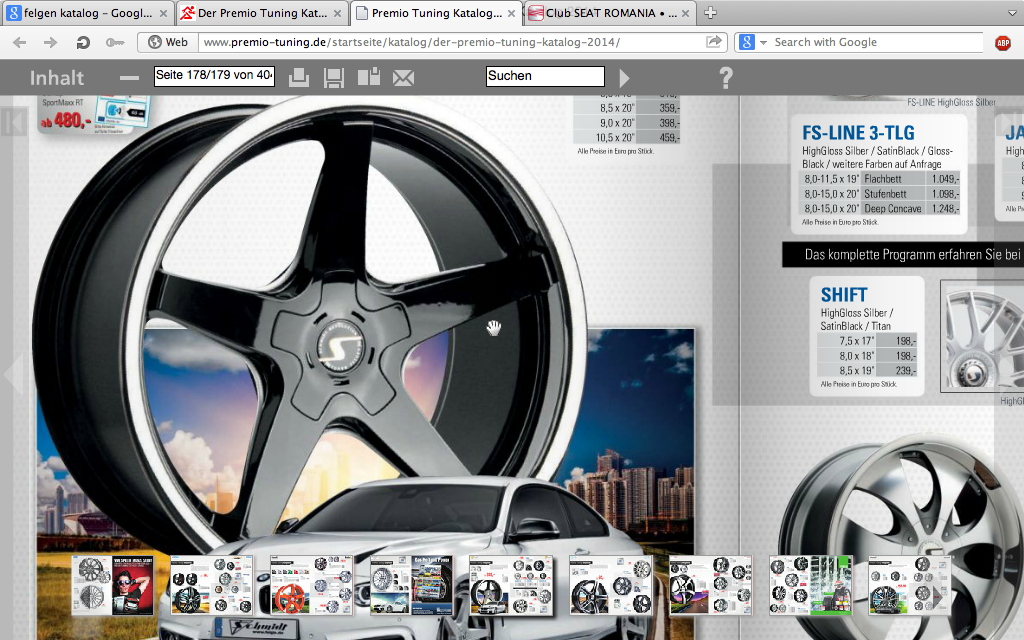1024x640 pixels.
Task: Click the bookmark pages icon
Action: point(369,76)
